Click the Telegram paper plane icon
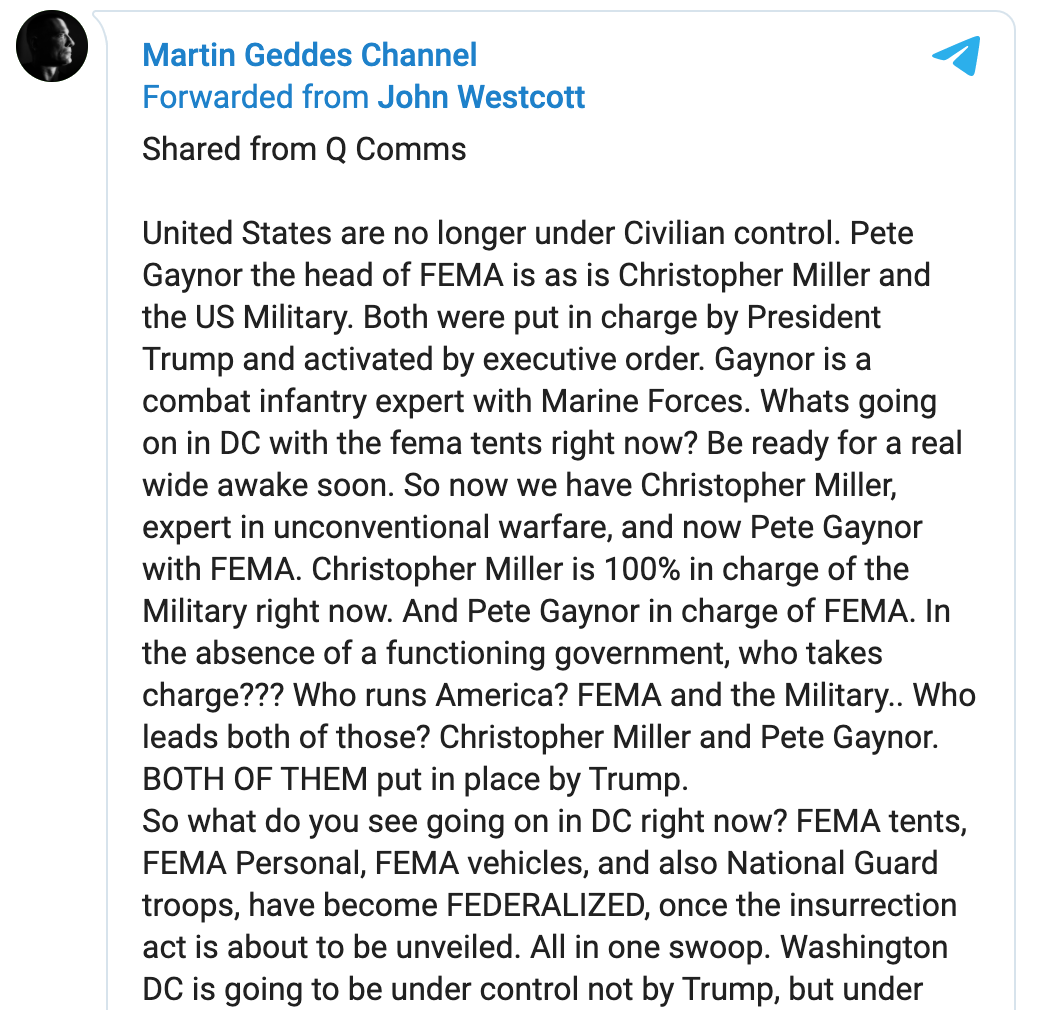Screen dimensions: 1048x1010 pyautogui.click(x=955, y=56)
